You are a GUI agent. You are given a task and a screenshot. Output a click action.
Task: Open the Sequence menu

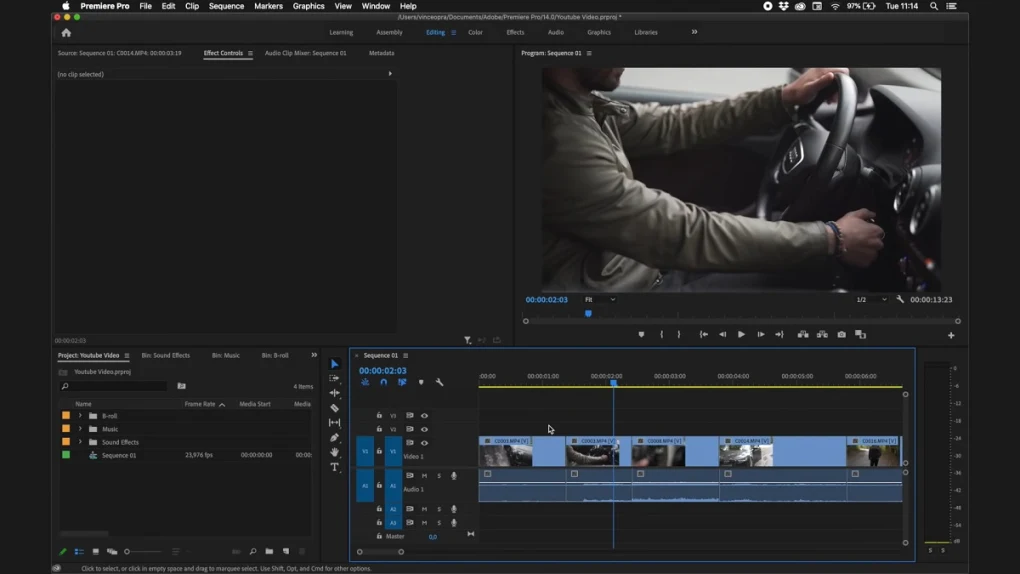[226, 6]
